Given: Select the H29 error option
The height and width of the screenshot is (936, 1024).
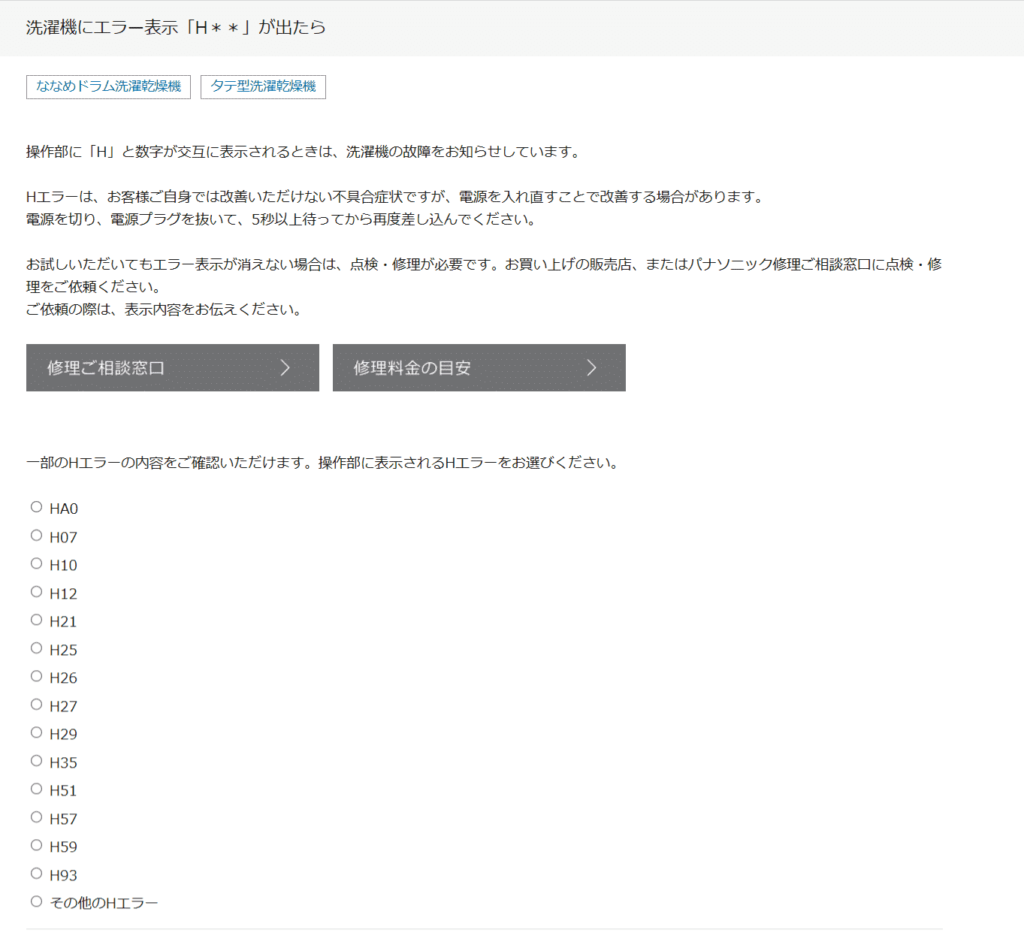Looking at the screenshot, I should [37, 732].
